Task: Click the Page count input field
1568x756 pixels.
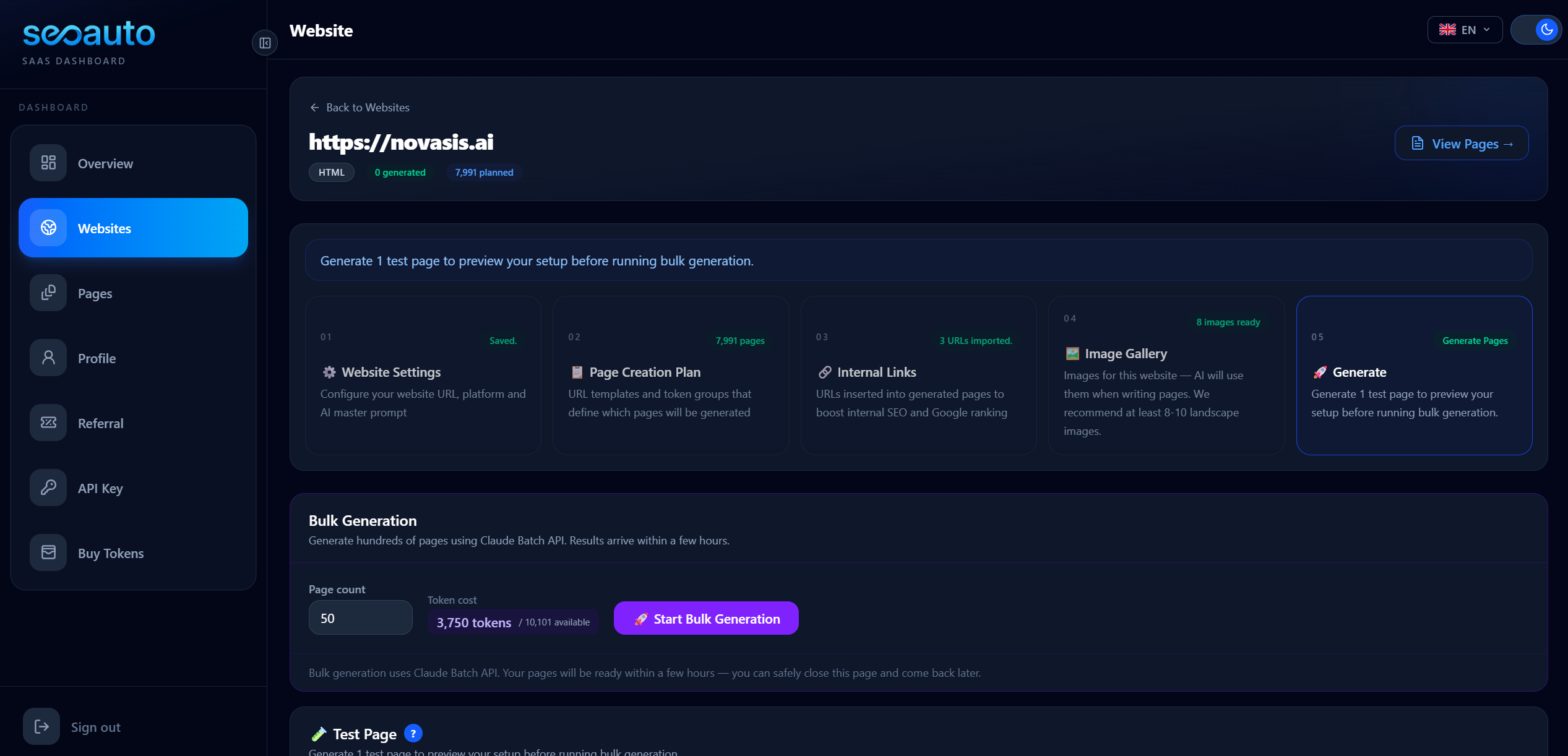Action: point(361,617)
